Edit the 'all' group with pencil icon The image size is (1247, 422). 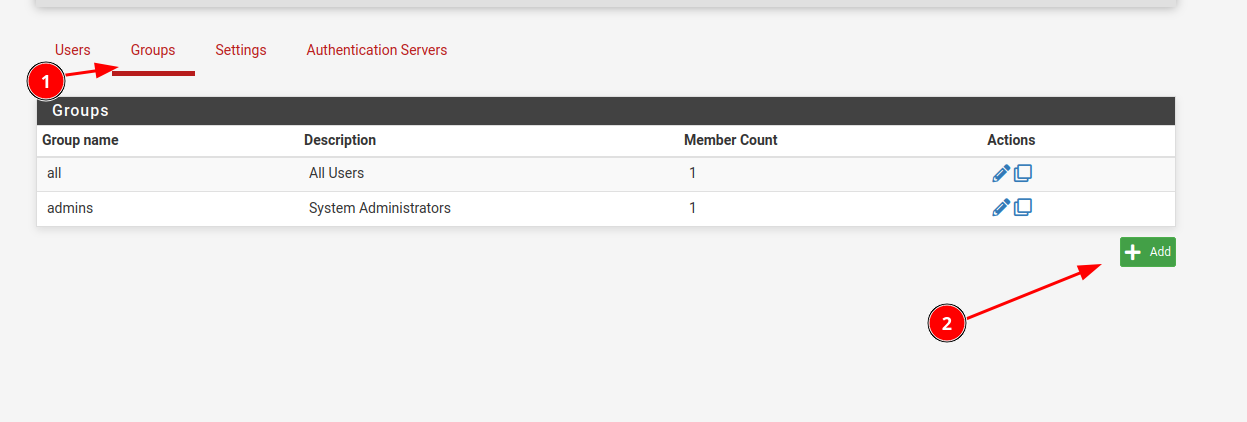click(1000, 173)
